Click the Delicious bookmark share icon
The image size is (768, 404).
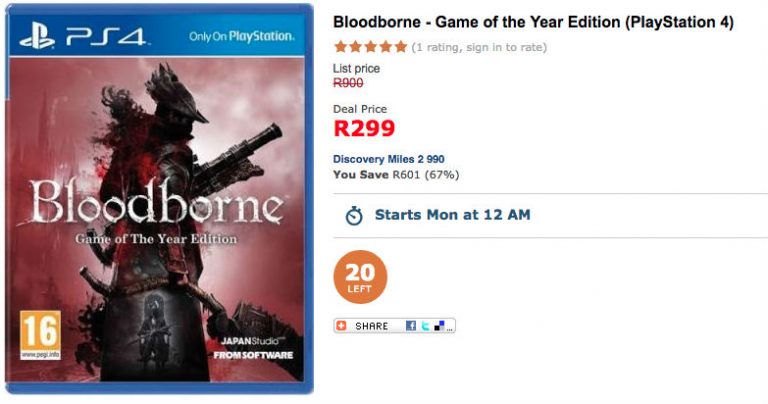coord(437,326)
